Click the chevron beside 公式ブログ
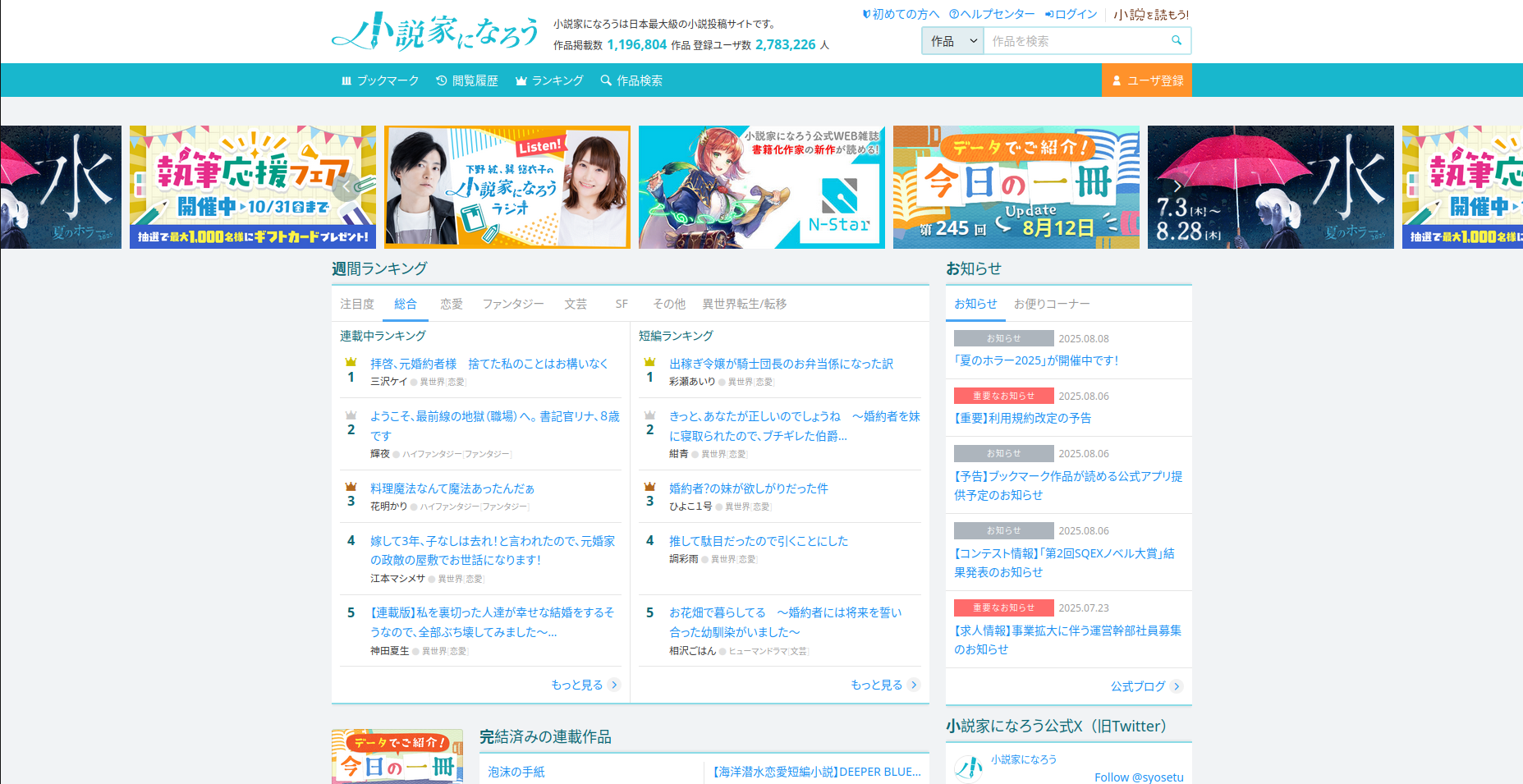The height and width of the screenshot is (784, 1523). pos(1177,686)
